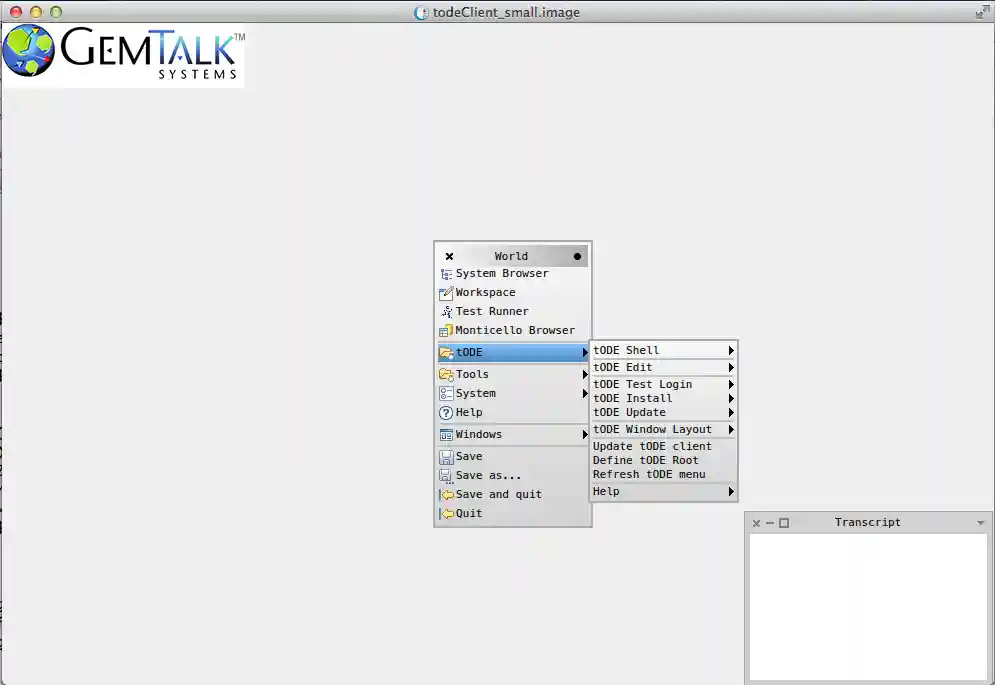
Task: Close the World menu with the X
Action: (x=449, y=257)
